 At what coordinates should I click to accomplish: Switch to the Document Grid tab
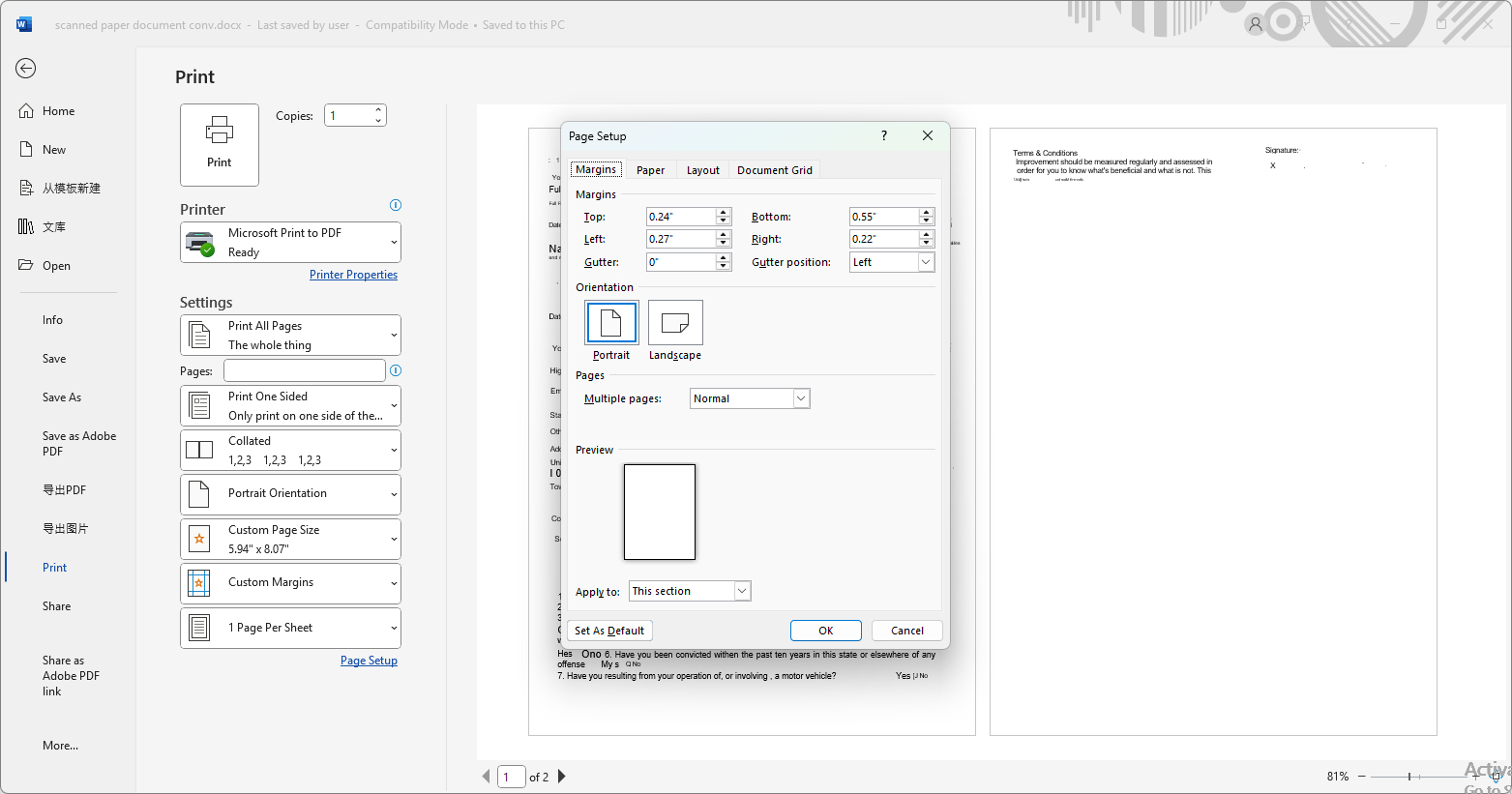click(774, 169)
